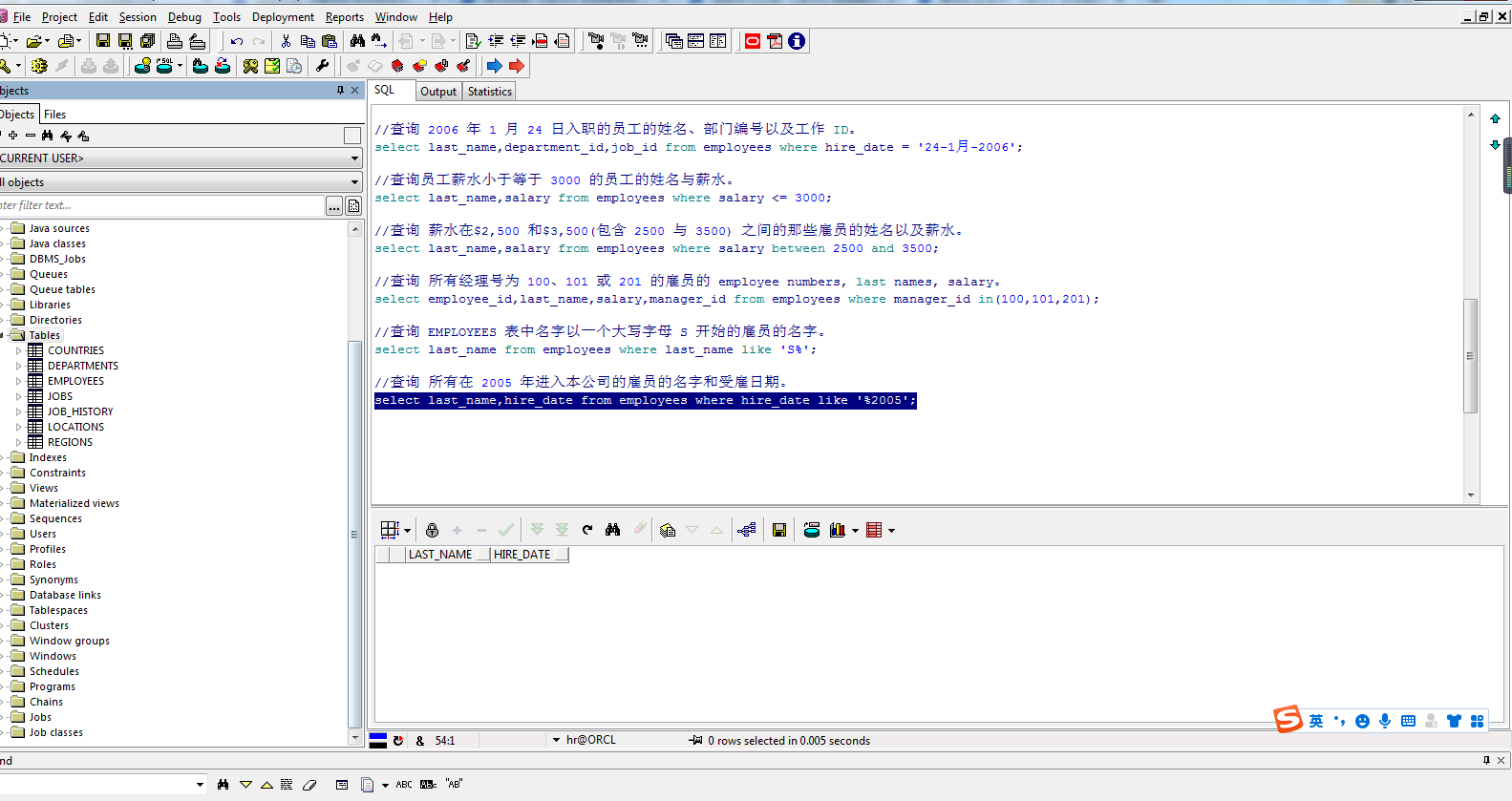Viewport: 1512px width, 801px height.
Task: Click the Save floppy disk icon
Action: coord(103,41)
